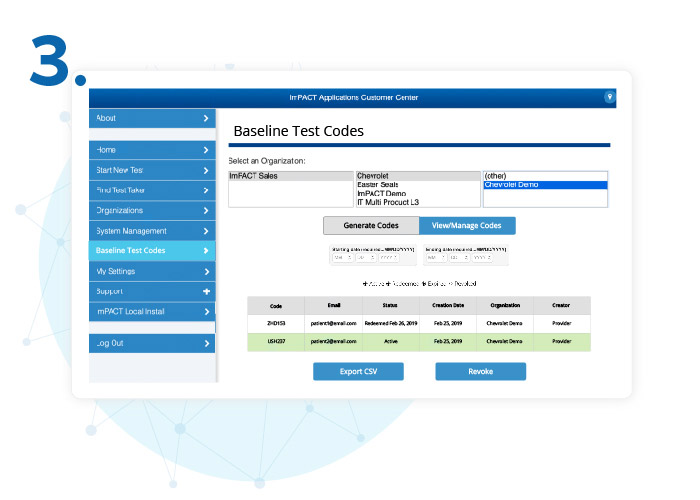Click patient1@email.com email cell
Screen dimensions: 700x500
(x=333, y=323)
